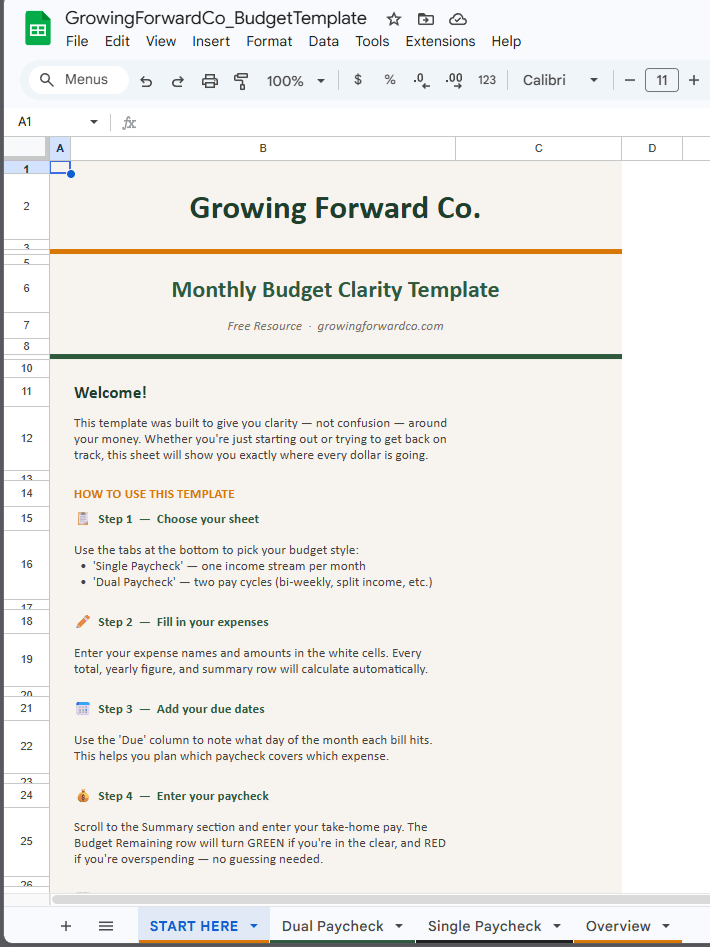Open the Edit menu
The width and height of the screenshot is (710, 947).
coord(117,41)
